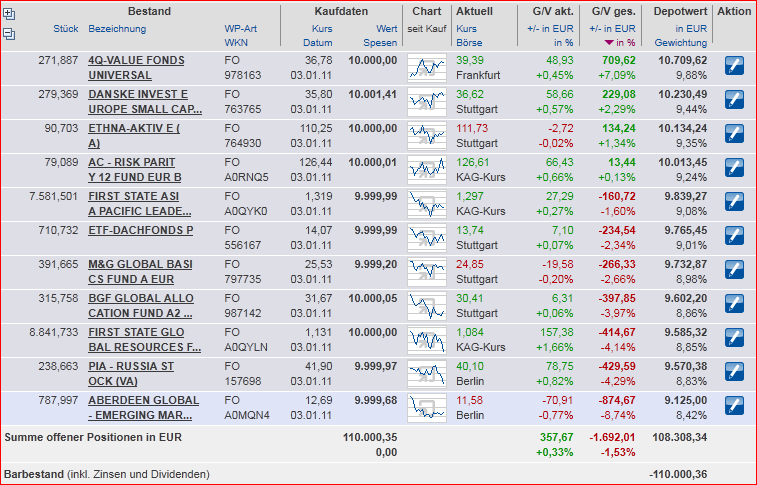This screenshot has width=757, height=485.
Task: Open the action icon for PIA - Russia Stock
Action: (734, 372)
